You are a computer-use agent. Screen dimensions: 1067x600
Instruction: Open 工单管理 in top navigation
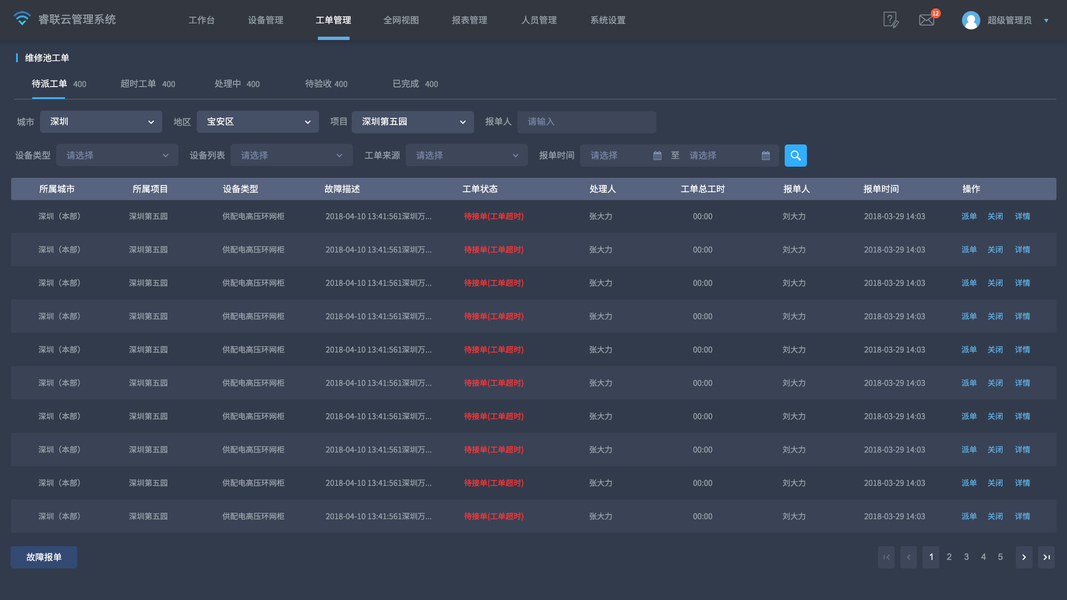pyautogui.click(x=333, y=20)
